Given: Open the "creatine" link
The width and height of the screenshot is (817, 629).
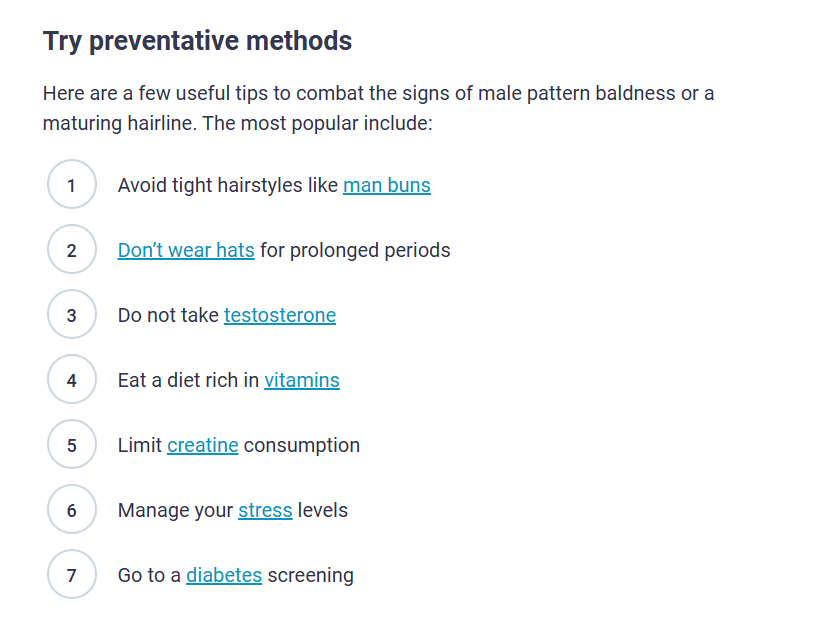Looking at the screenshot, I should (203, 445).
